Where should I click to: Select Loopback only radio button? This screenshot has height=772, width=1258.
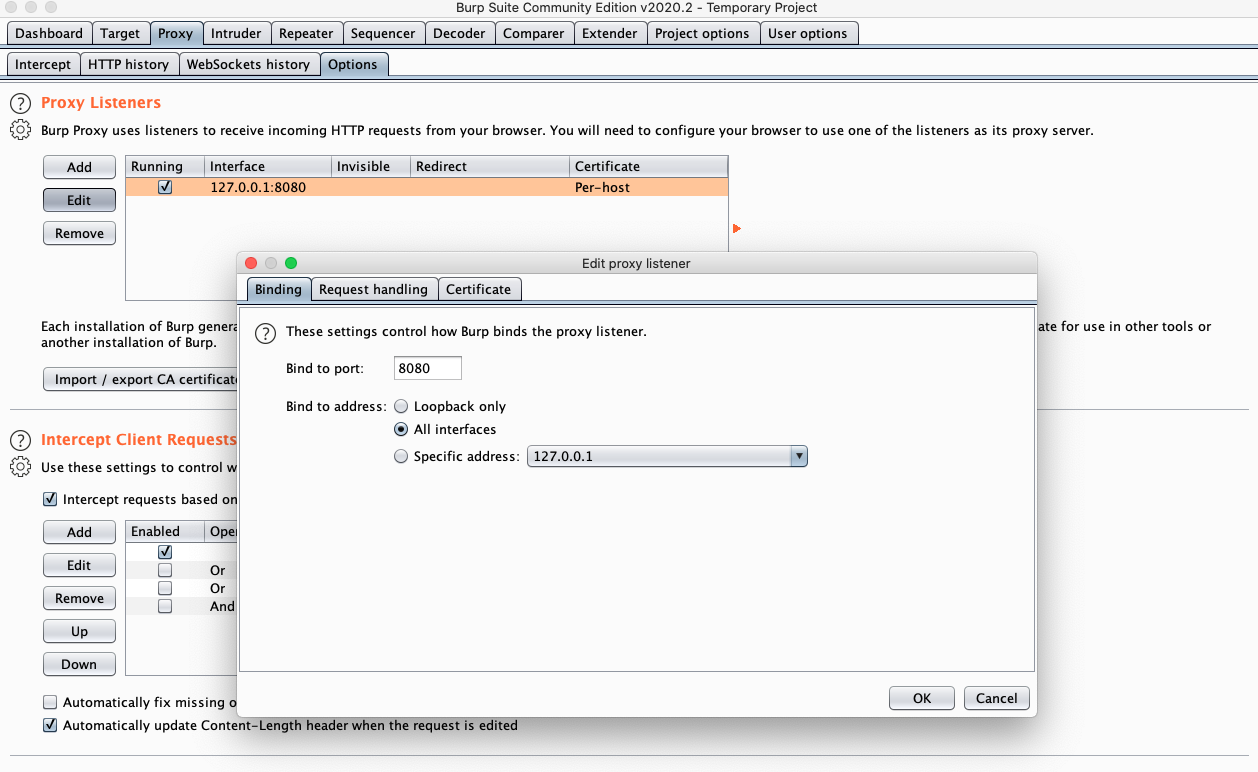click(401, 407)
